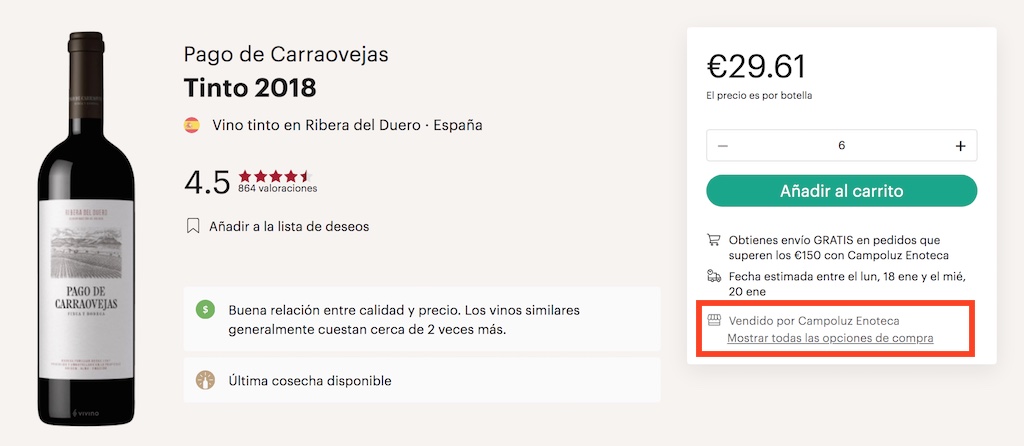Open Mostrar todas las opciones de compra
1024x446 pixels.
coord(830,338)
